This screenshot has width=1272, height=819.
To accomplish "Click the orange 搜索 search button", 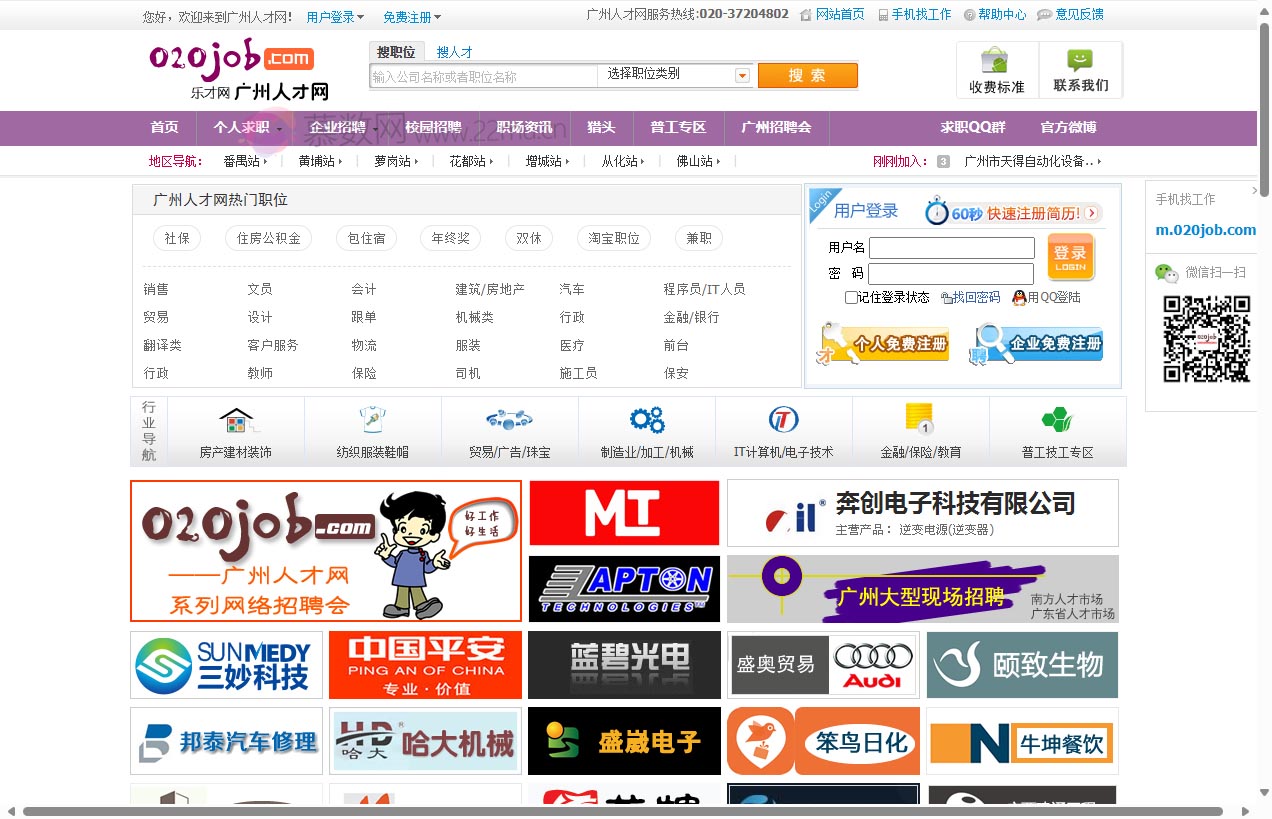I will pos(807,75).
